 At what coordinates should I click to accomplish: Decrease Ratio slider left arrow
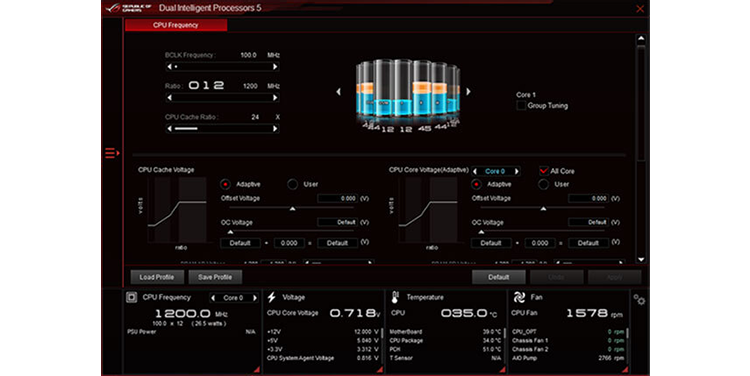(169, 98)
